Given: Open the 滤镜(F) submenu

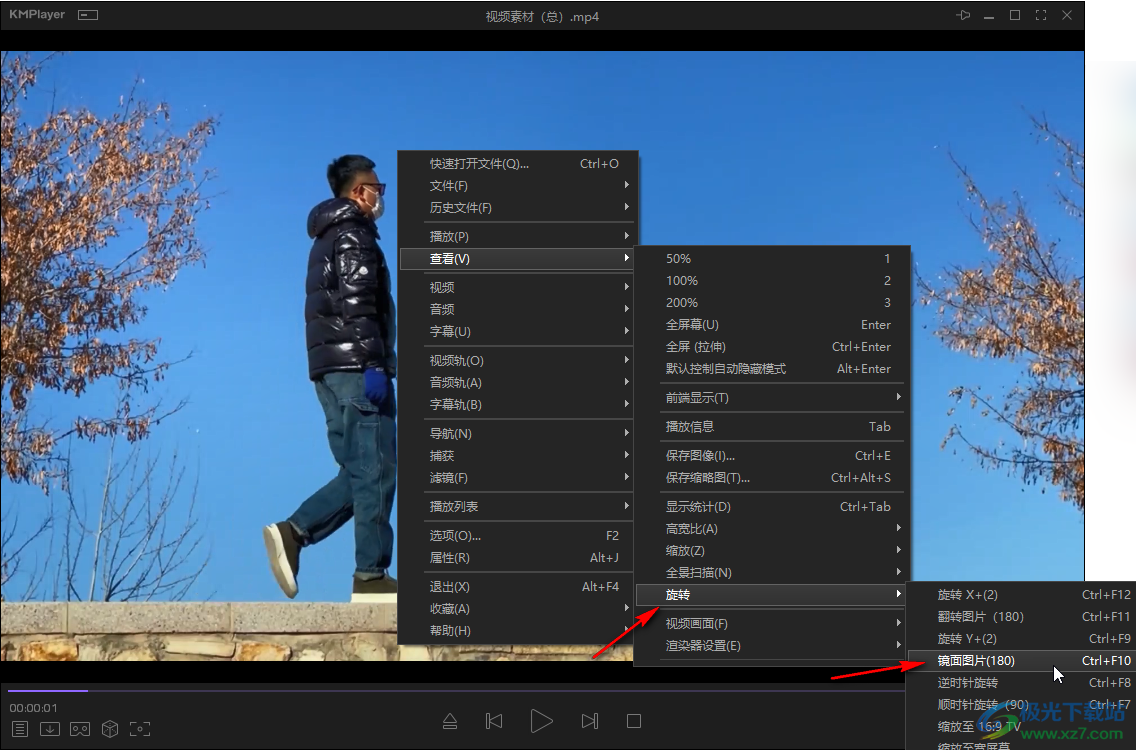Looking at the screenshot, I should click(517, 478).
